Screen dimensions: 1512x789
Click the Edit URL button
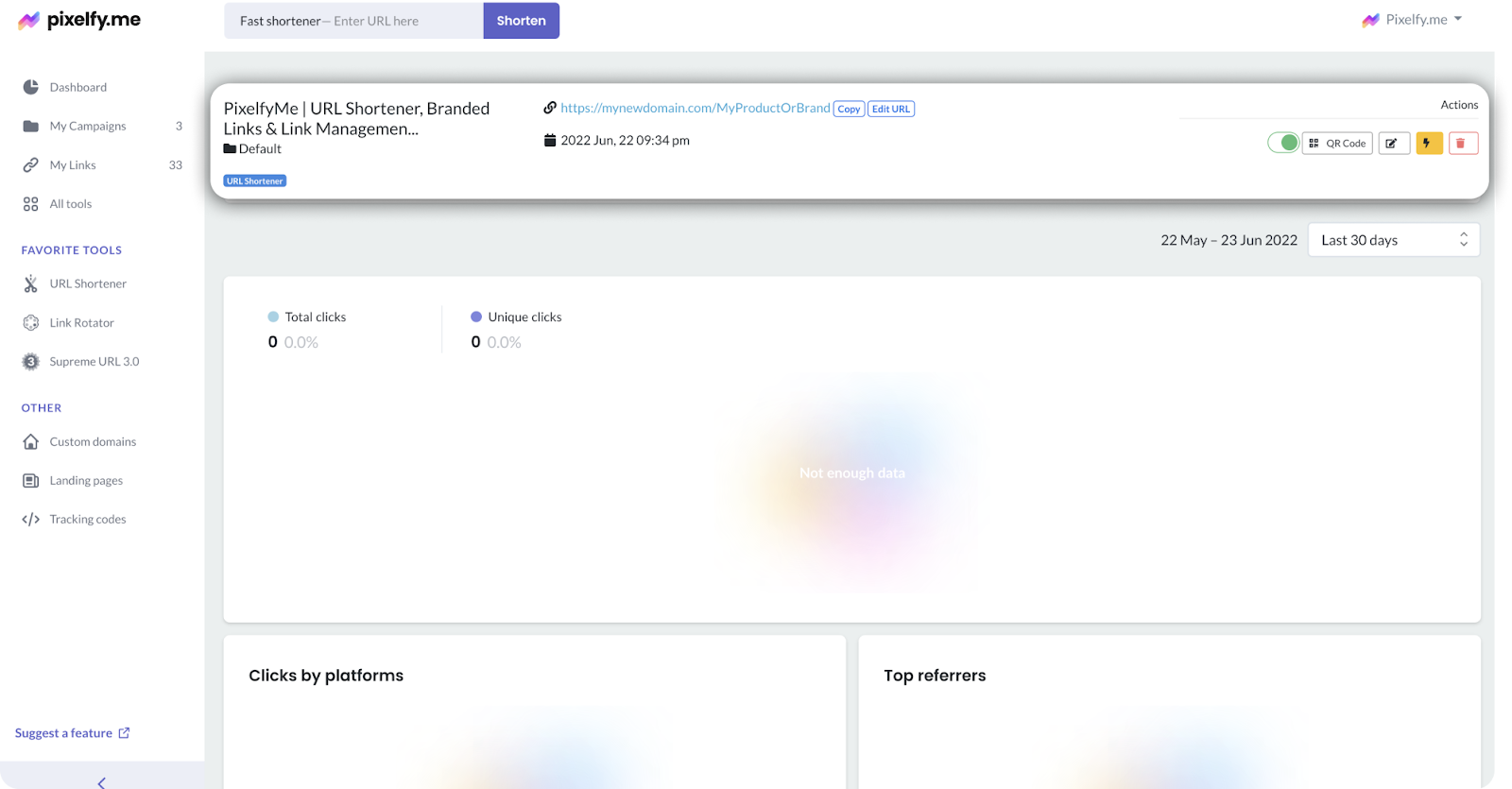pos(891,109)
